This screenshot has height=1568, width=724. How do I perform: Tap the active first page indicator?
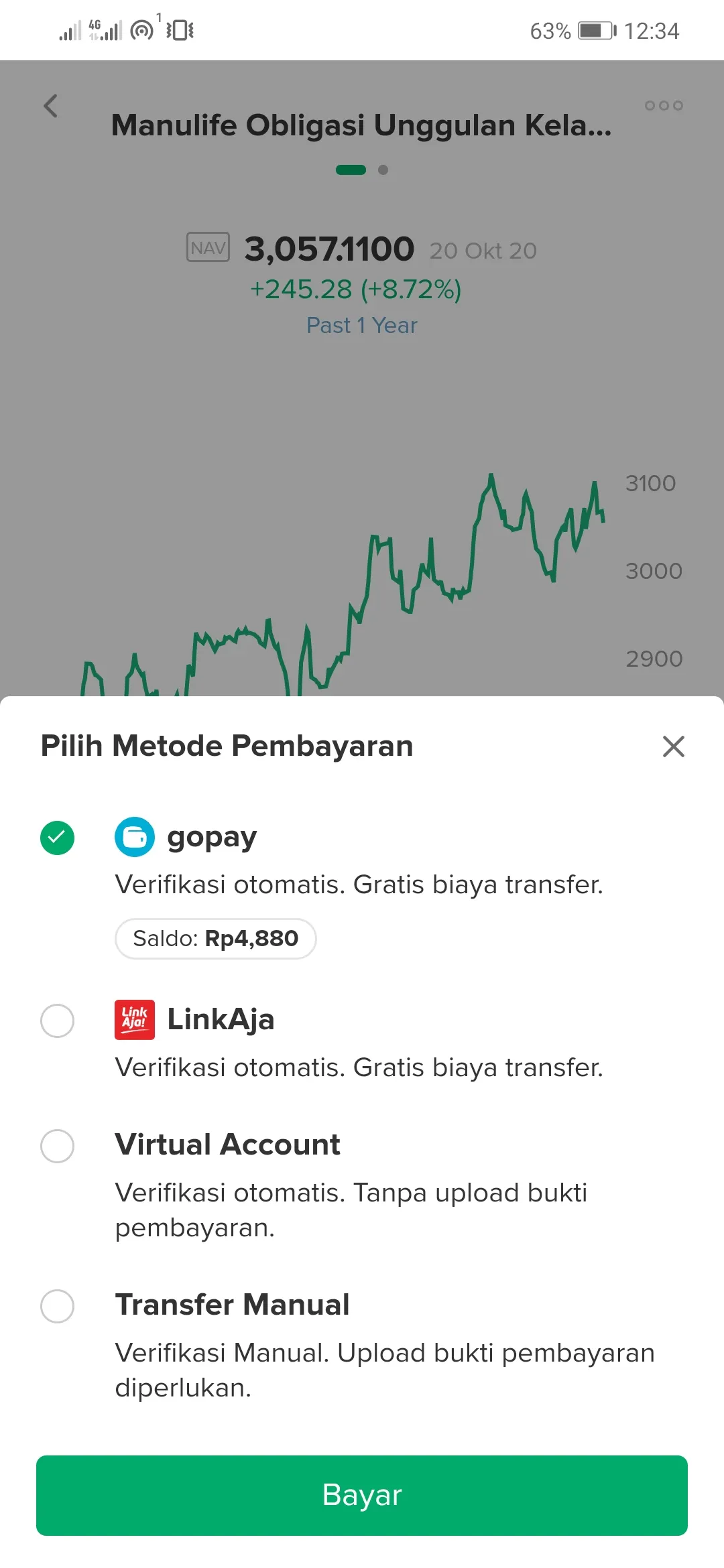(x=351, y=170)
